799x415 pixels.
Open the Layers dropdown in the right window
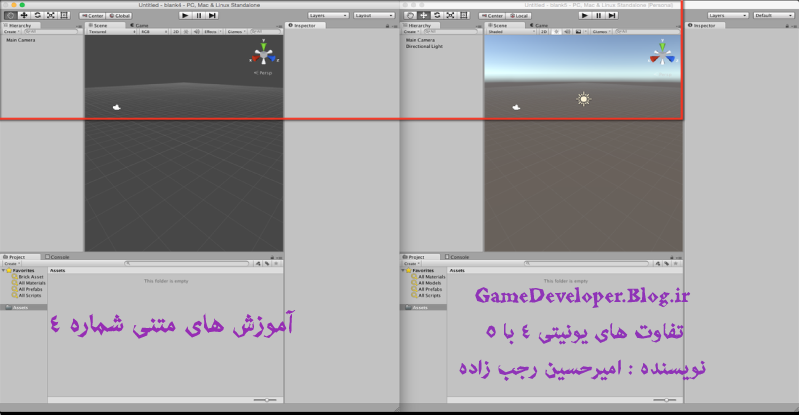point(728,15)
